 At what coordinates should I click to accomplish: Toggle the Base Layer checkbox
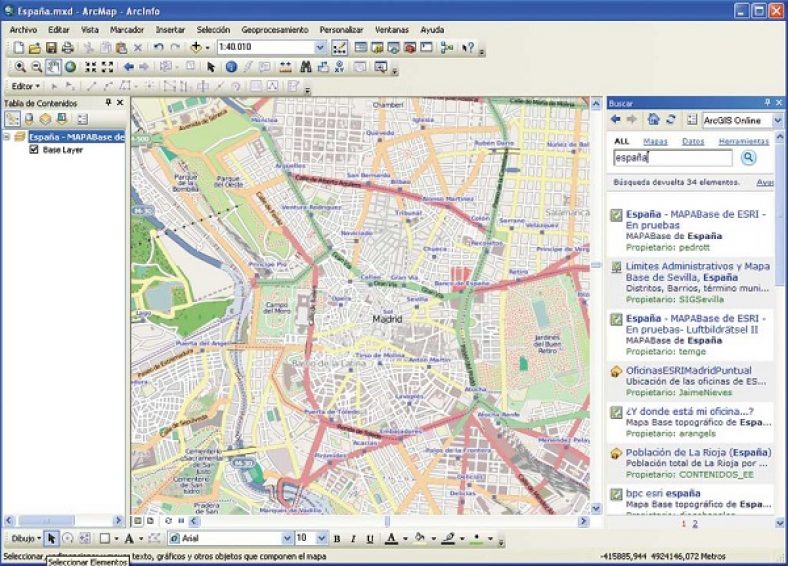click(34, 150)
